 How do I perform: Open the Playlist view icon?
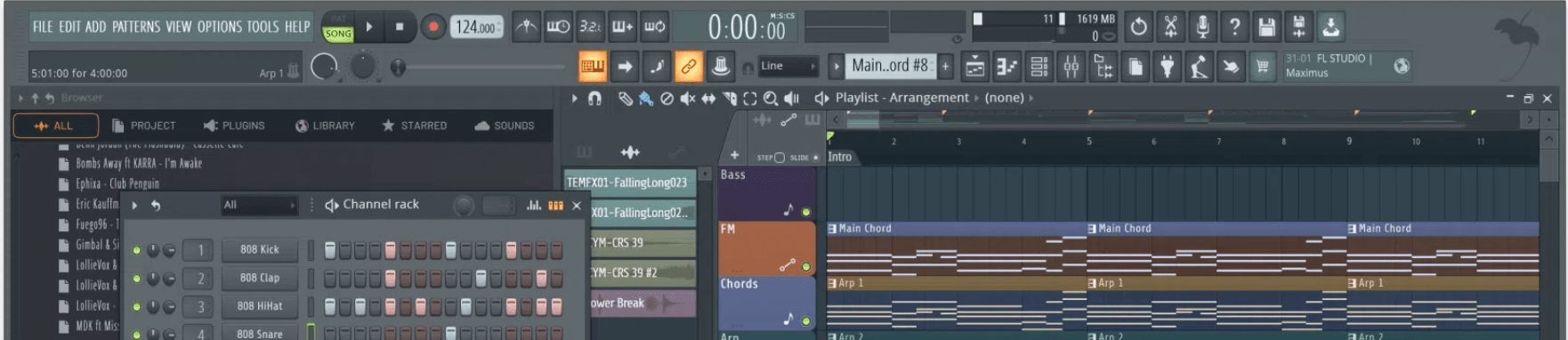(974, 66)
